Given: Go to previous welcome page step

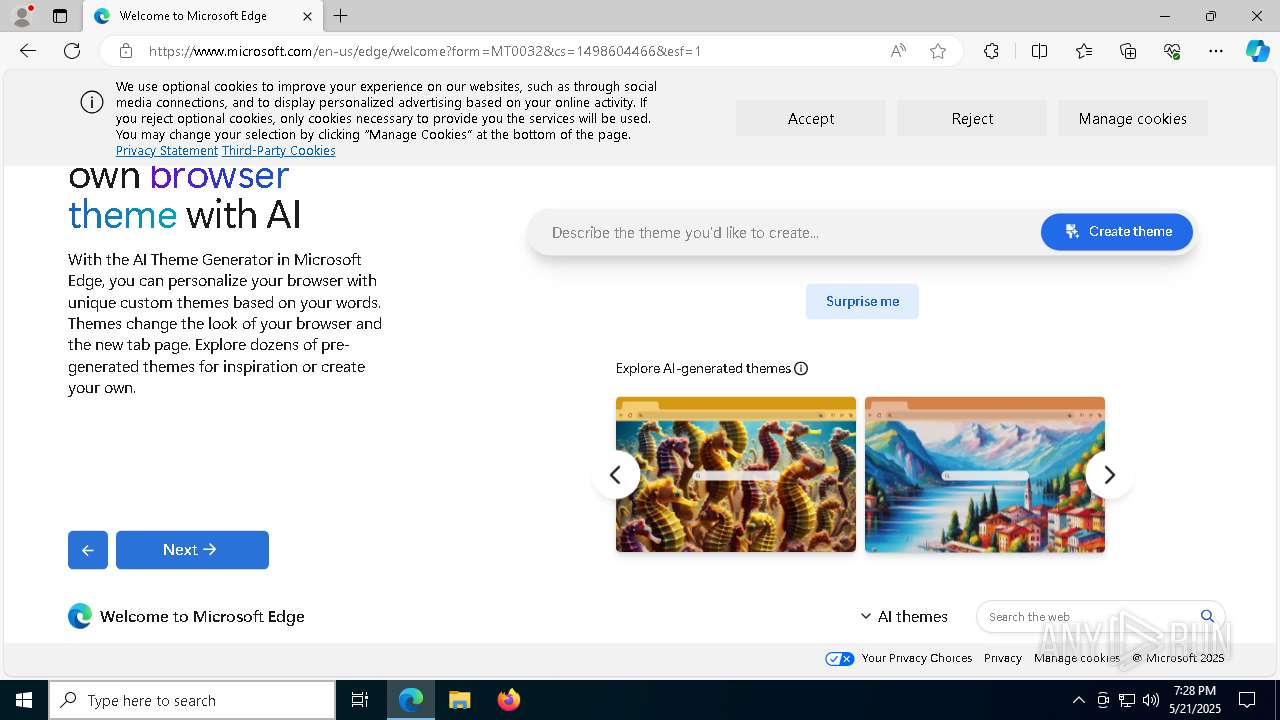Looking at the screenshot, I should point(88,550).
